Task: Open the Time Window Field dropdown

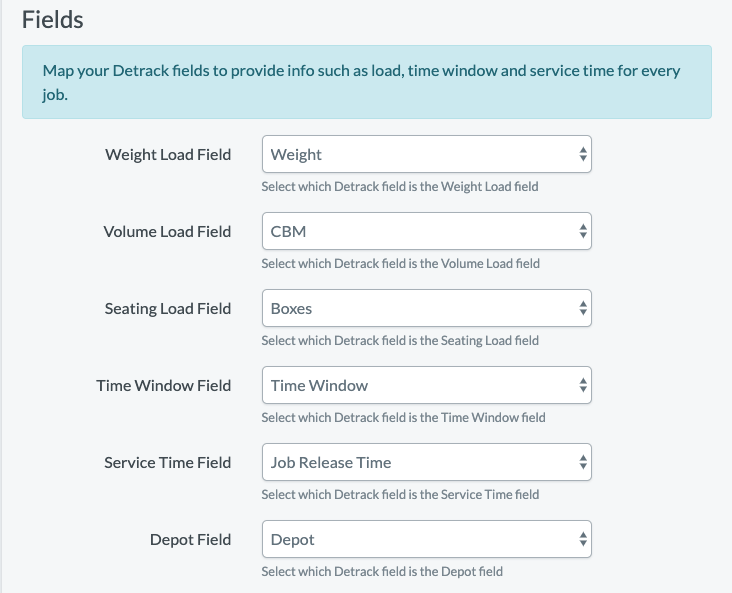Action: pyautogui.click(x=427, y=385)
